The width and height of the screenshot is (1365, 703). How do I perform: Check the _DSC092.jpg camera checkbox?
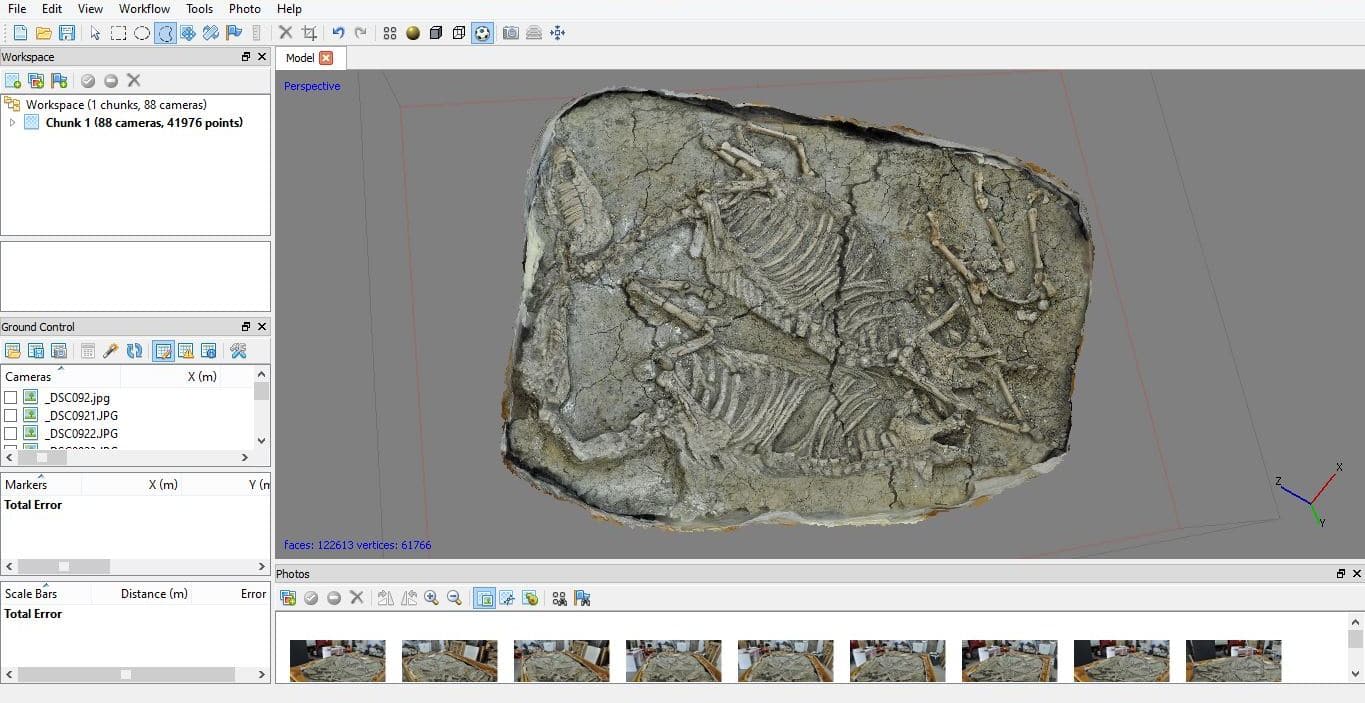10,398
